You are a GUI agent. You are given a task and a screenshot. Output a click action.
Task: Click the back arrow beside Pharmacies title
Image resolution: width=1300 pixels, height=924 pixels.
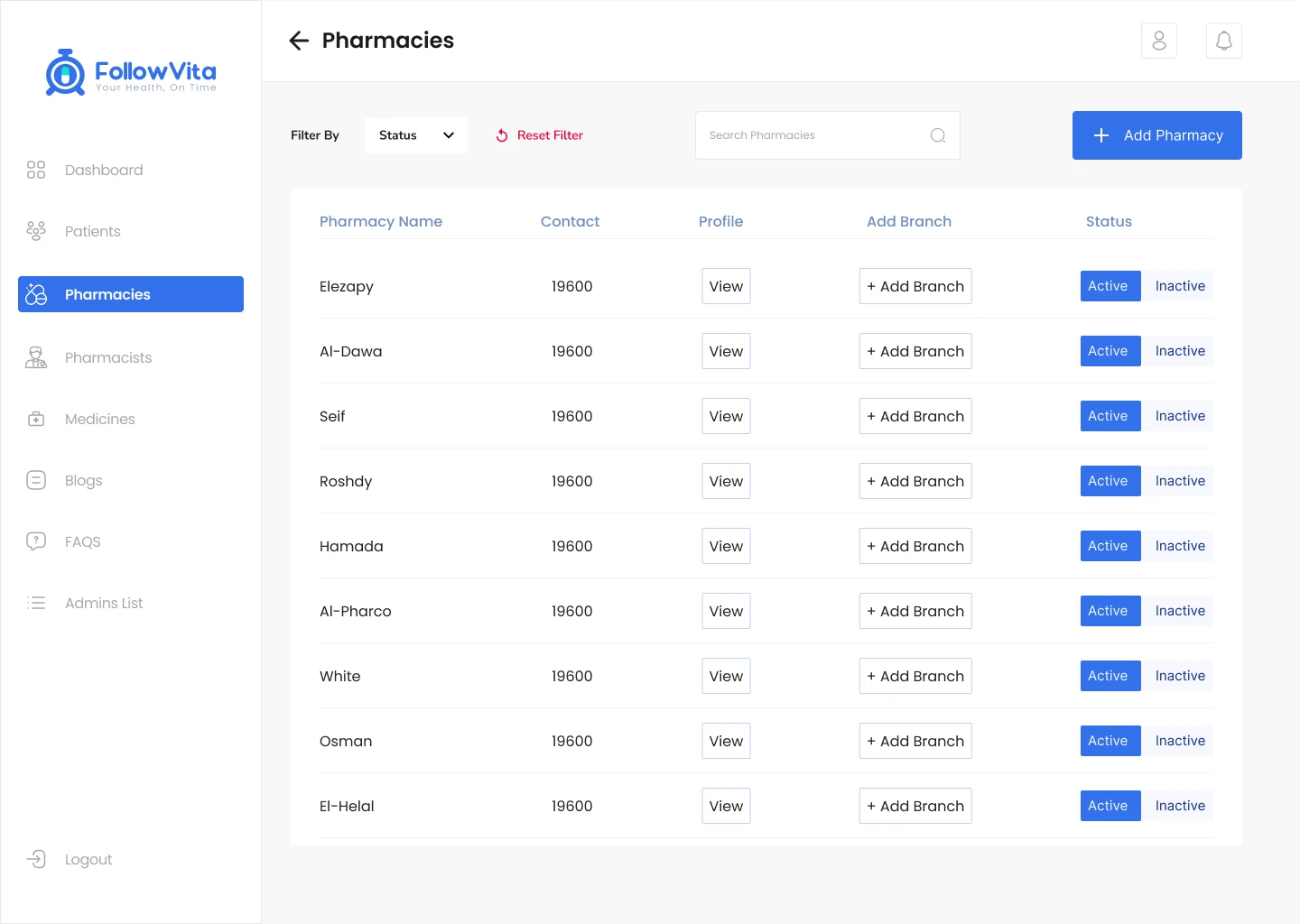pos(299,41)
